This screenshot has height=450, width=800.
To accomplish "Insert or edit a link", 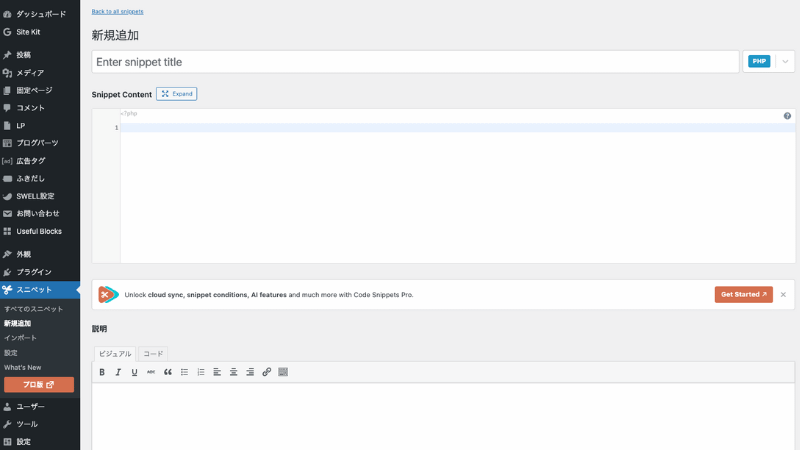I will (266, 372).
